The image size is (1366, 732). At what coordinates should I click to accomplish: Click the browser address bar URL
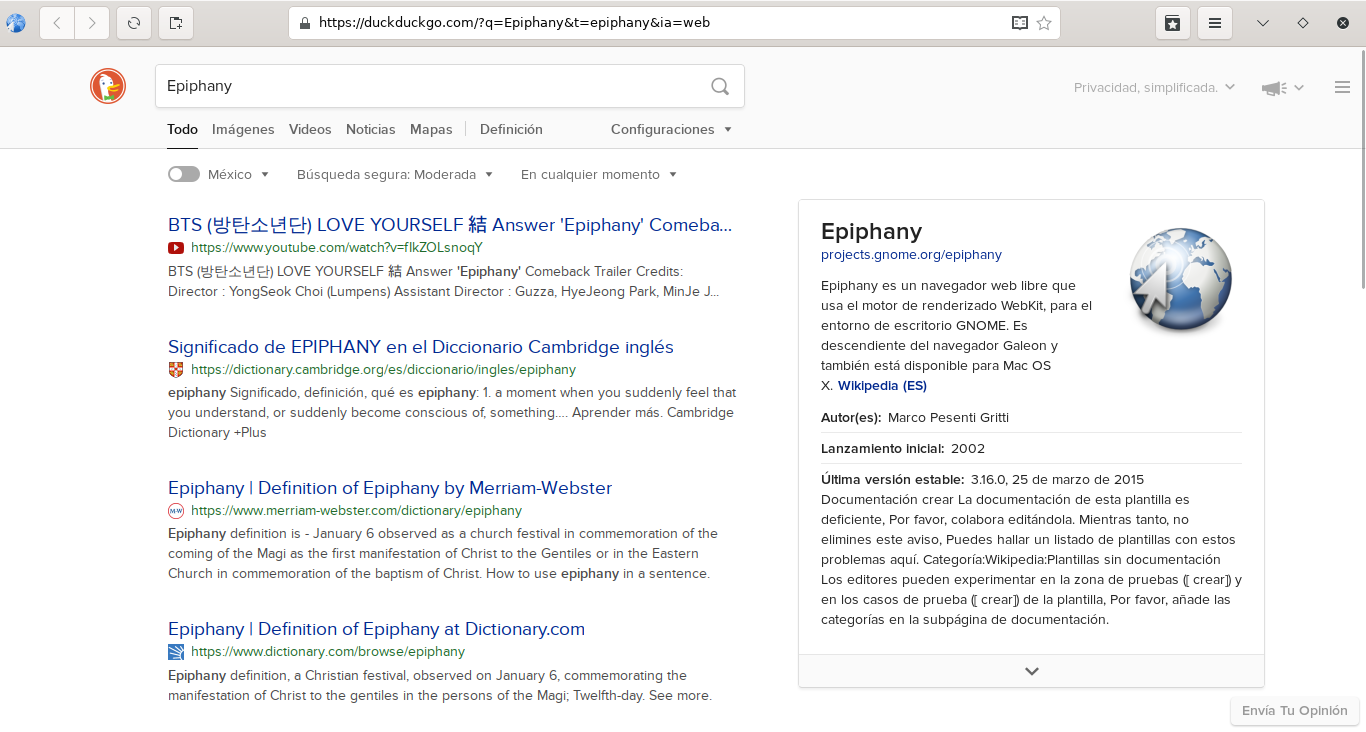tap(514, 22)
